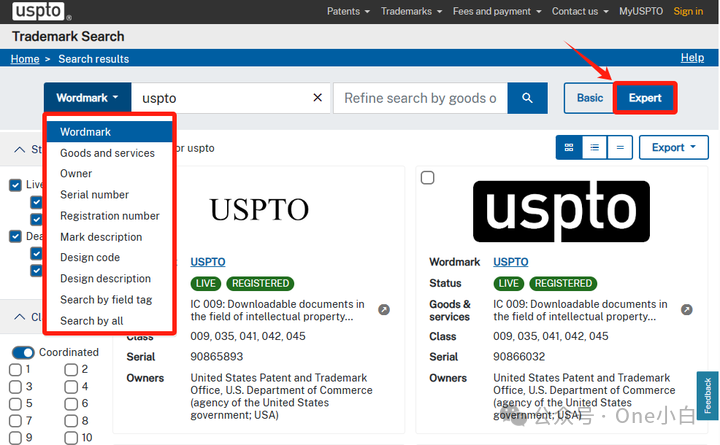The image size is (720, 445).
Task: Choose Goods and services option
Action: pyautogui.click(x=109, y=153)
